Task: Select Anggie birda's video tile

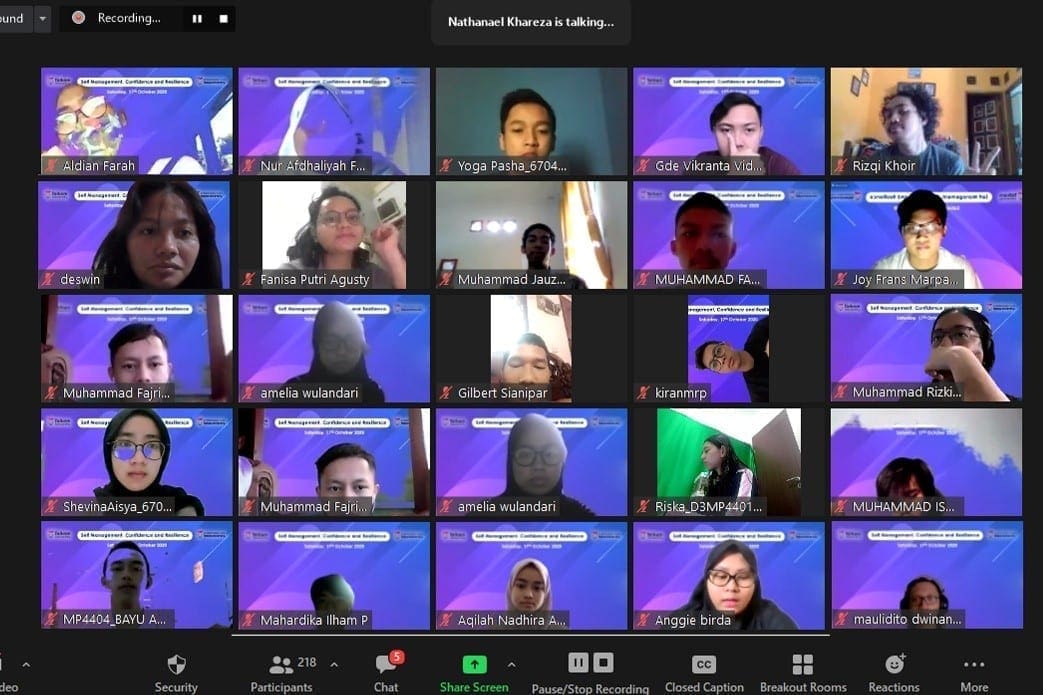Action: click(x=729, y=575)
